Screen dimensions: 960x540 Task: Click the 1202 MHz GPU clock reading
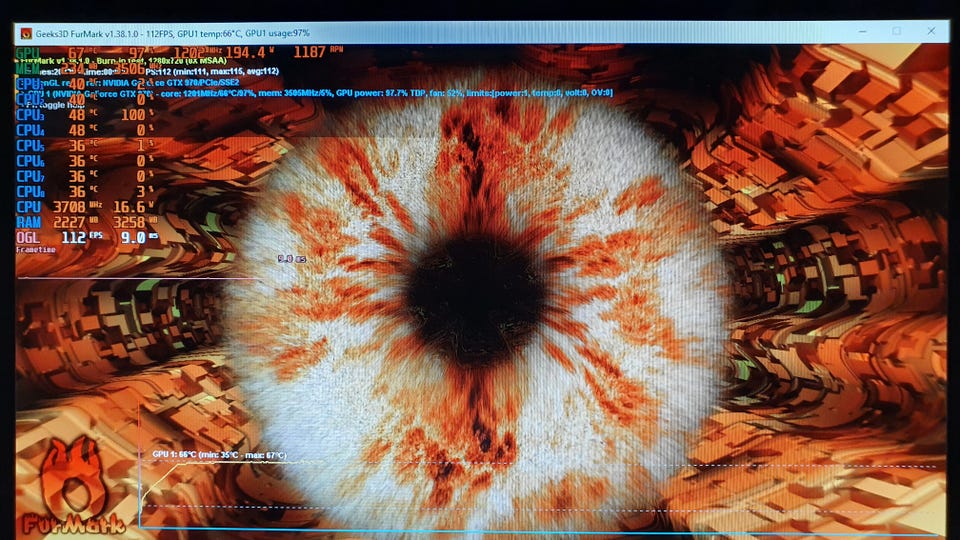[x=198, y=53]
